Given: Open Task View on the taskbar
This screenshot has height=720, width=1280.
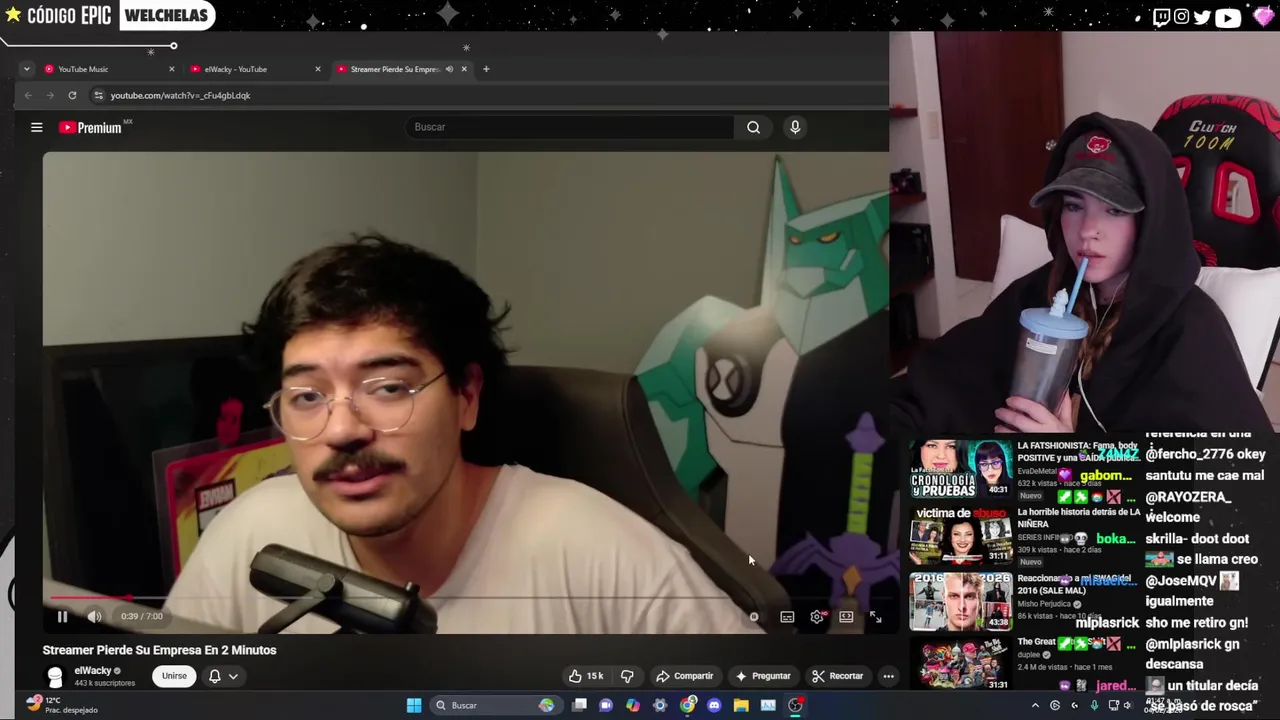Looking at the screenshot, I should point(579,705).
